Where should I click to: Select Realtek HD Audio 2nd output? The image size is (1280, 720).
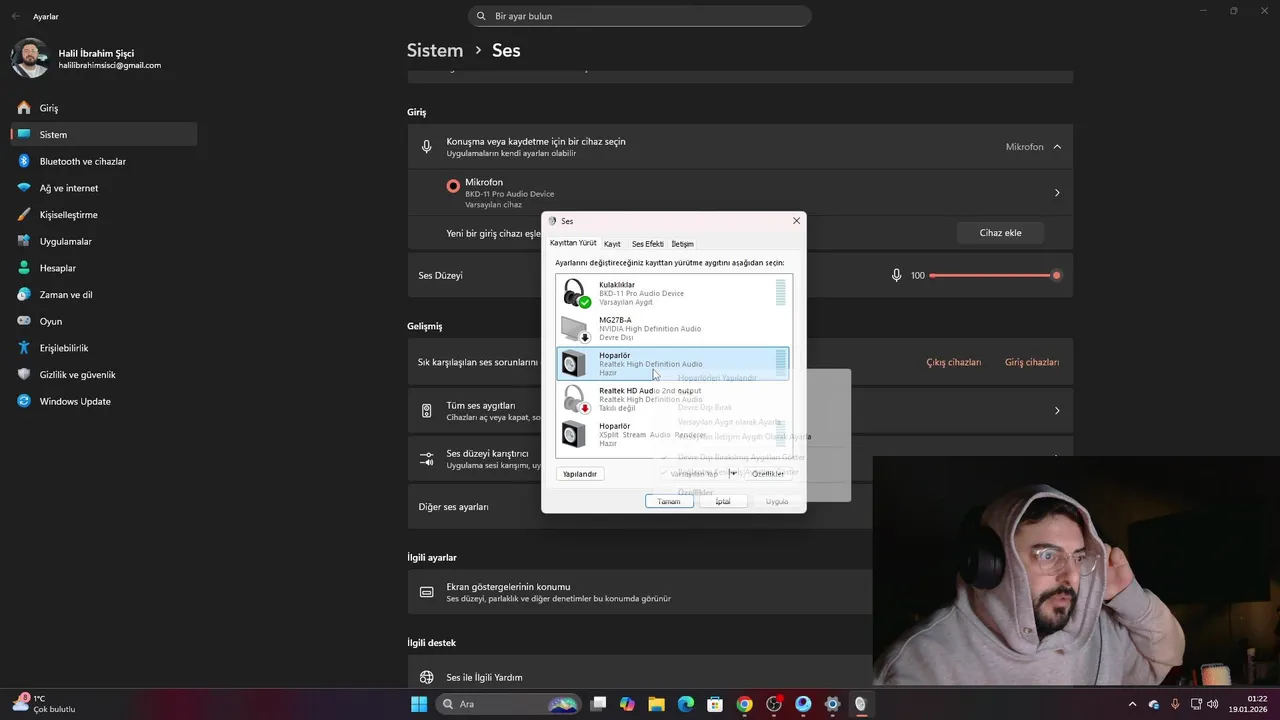point(672,399)
